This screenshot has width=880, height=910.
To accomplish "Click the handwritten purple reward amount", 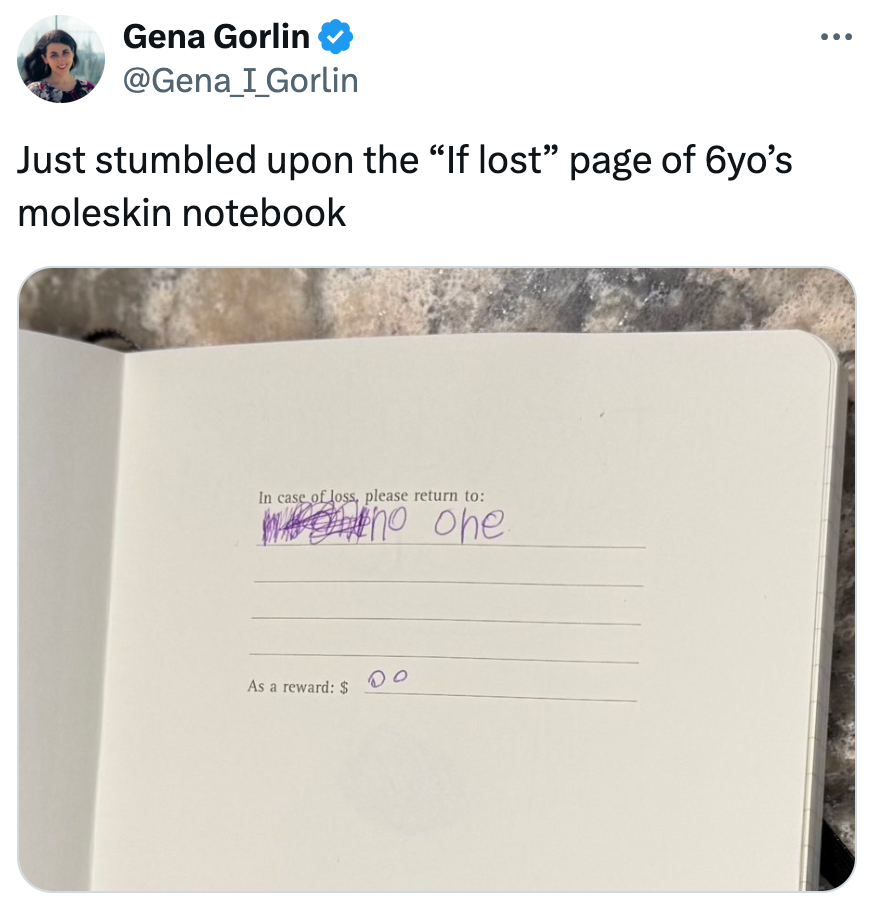I will tap(387, 679).
